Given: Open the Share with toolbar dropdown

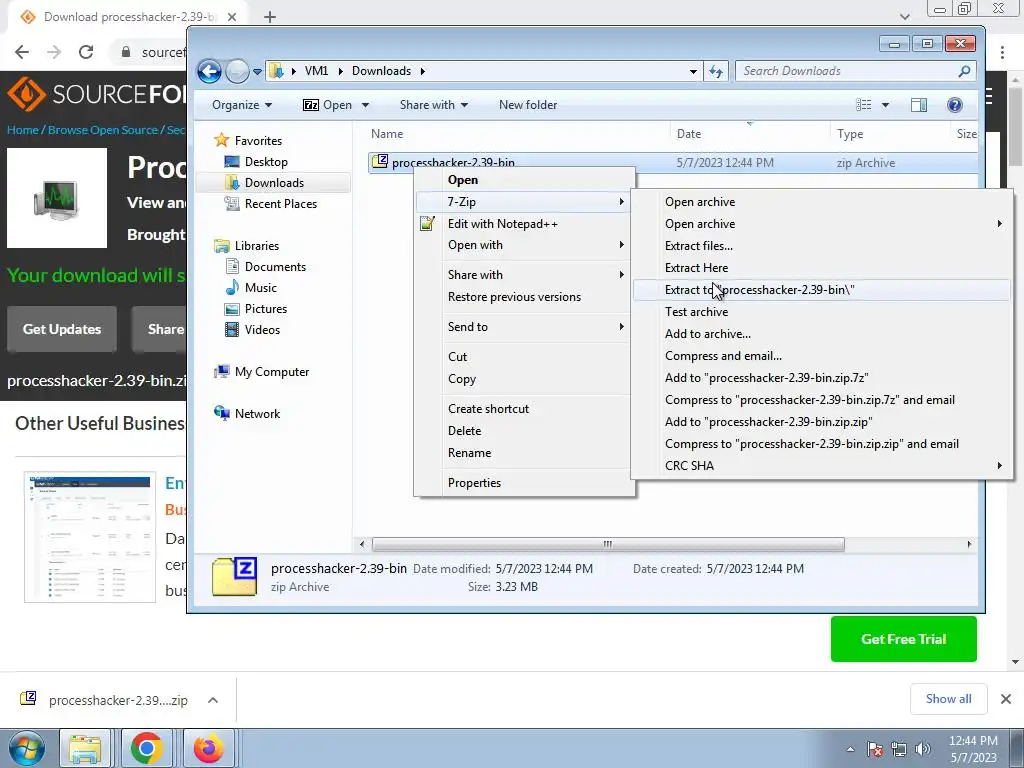Looking at the screenshot, I should tap(434, 105).
